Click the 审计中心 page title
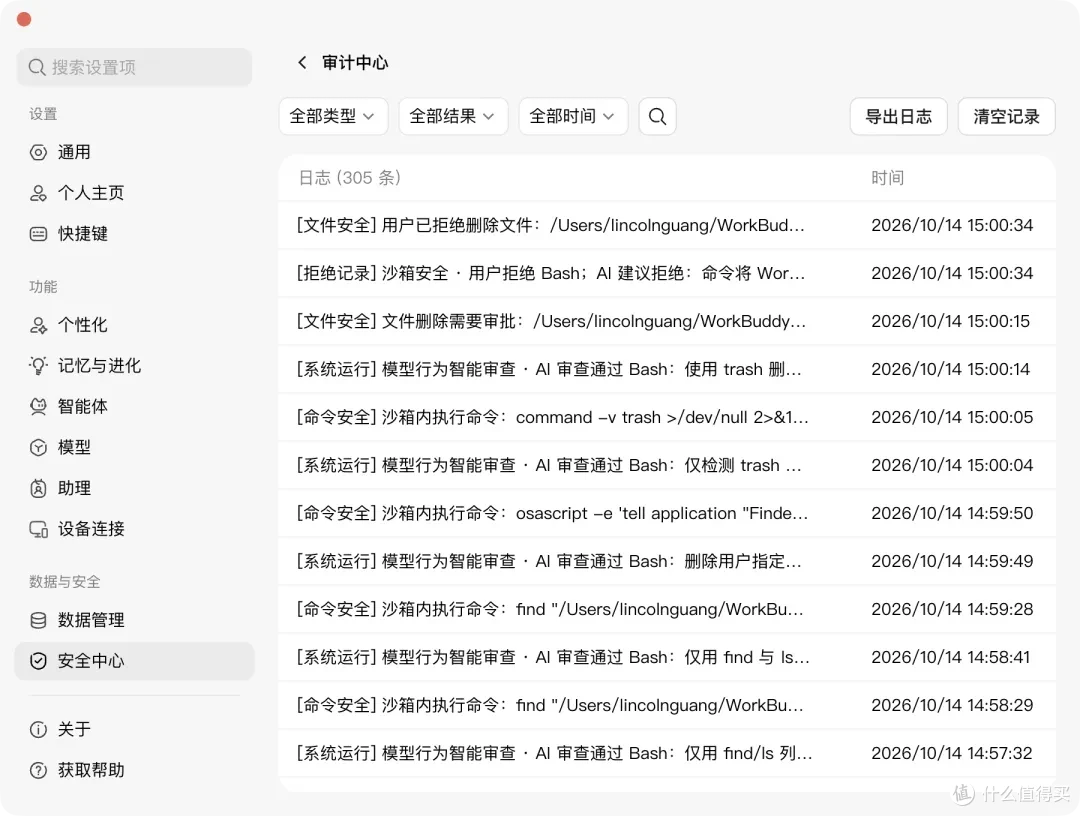This screenshot has width=1080, height=816. (x=355, y=63)
